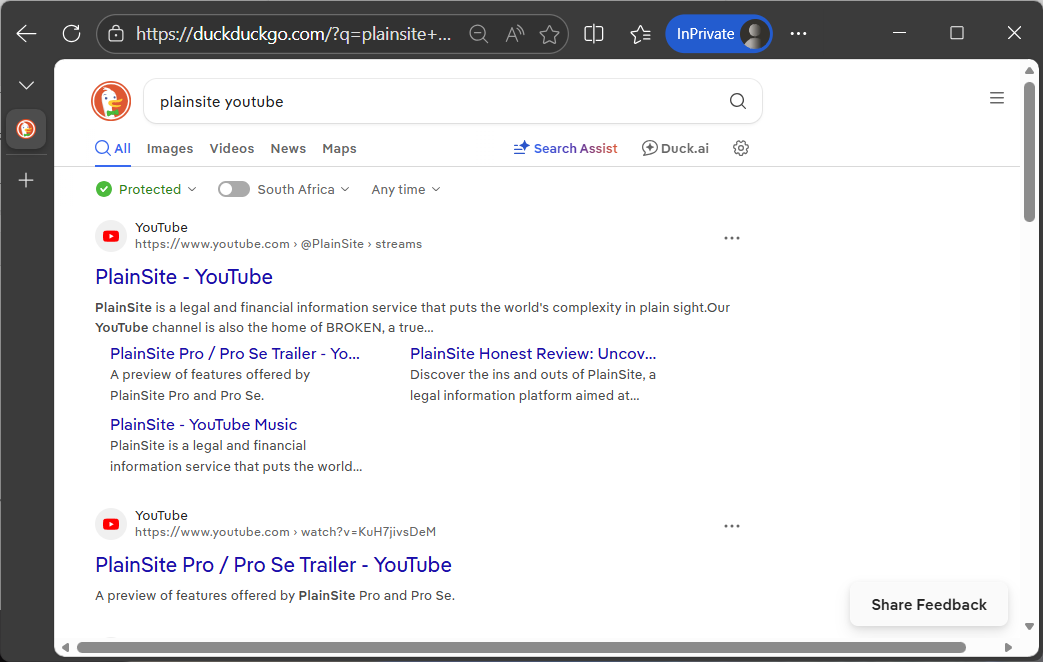Activate Search Assist
The image size is (1043, 662).
(565, 148)
